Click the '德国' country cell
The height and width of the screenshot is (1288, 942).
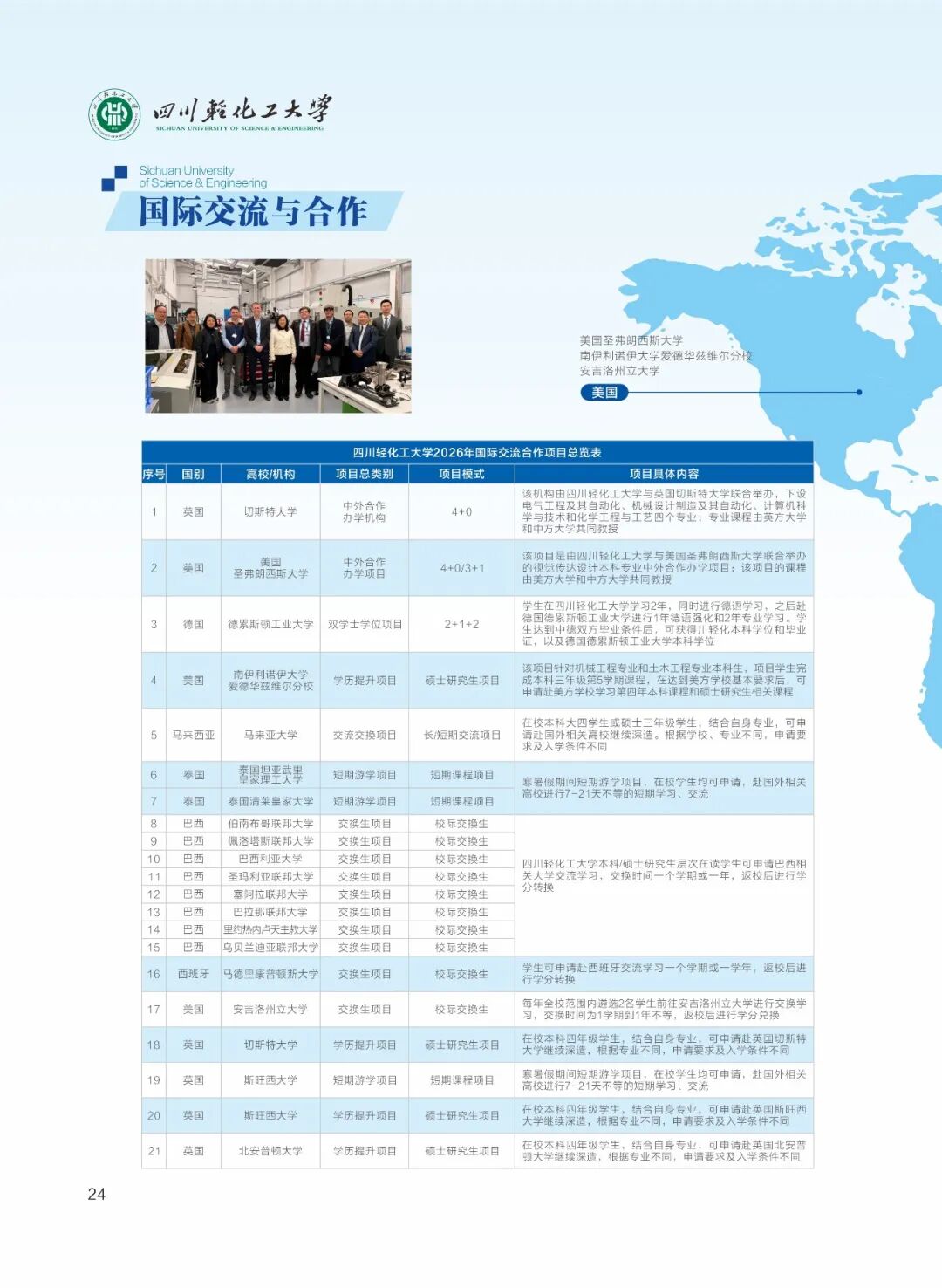[x=193, y=625]
